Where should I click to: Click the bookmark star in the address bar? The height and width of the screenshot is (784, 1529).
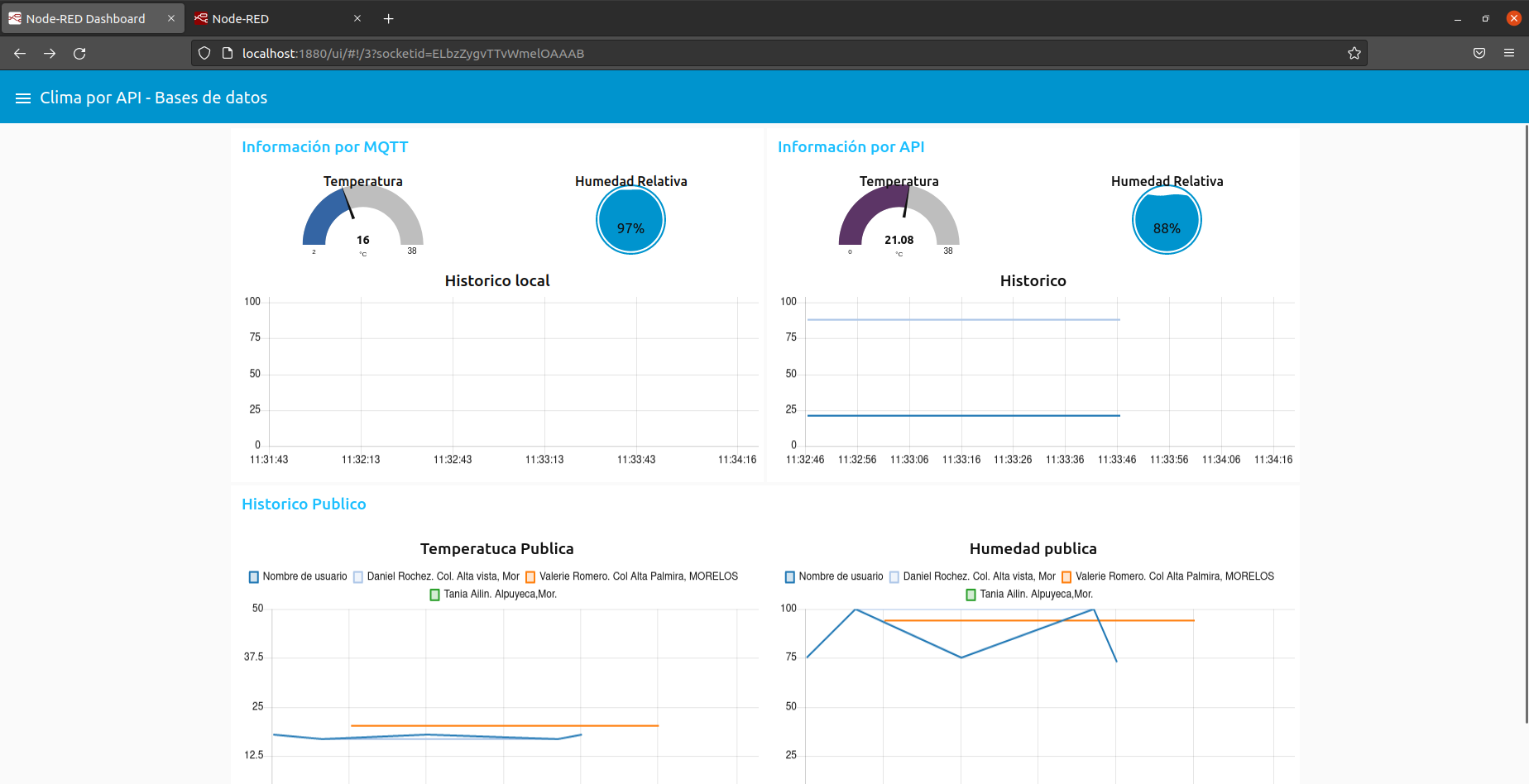(x=1354, y=53)
